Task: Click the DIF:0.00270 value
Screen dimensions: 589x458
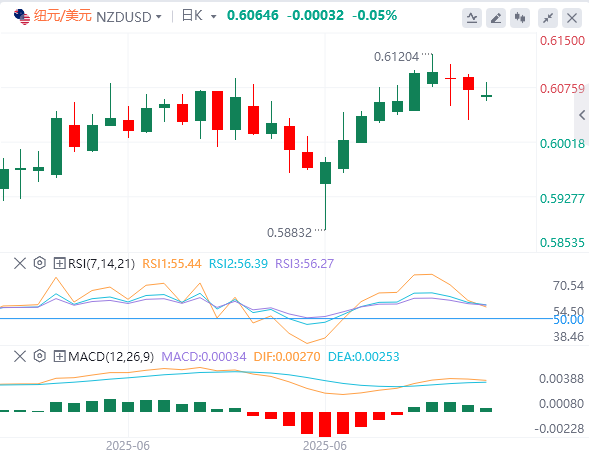Action: pyautogui.click(x=287, y=357)
